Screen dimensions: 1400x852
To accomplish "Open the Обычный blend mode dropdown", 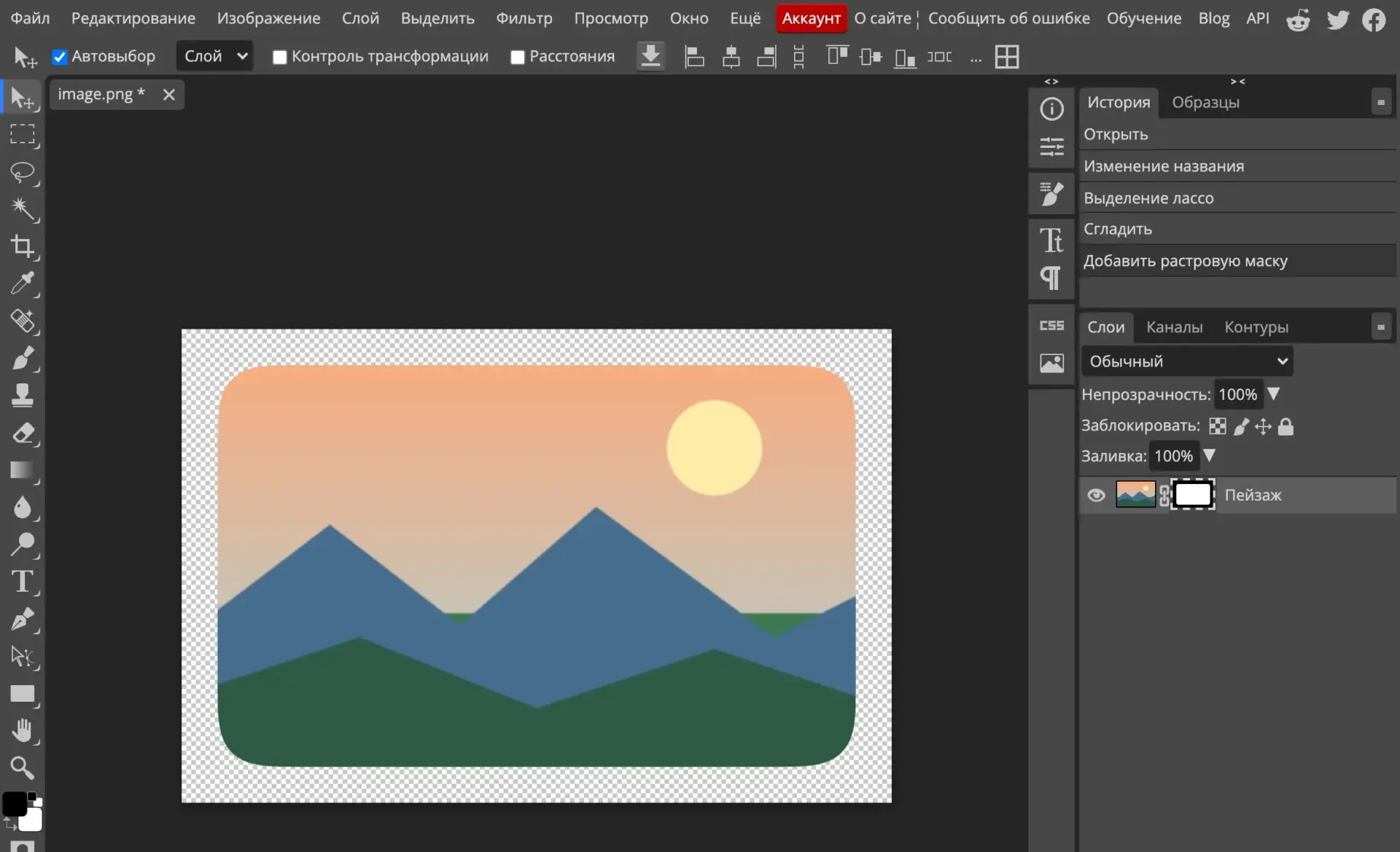I will click(x=1187, y=361).
